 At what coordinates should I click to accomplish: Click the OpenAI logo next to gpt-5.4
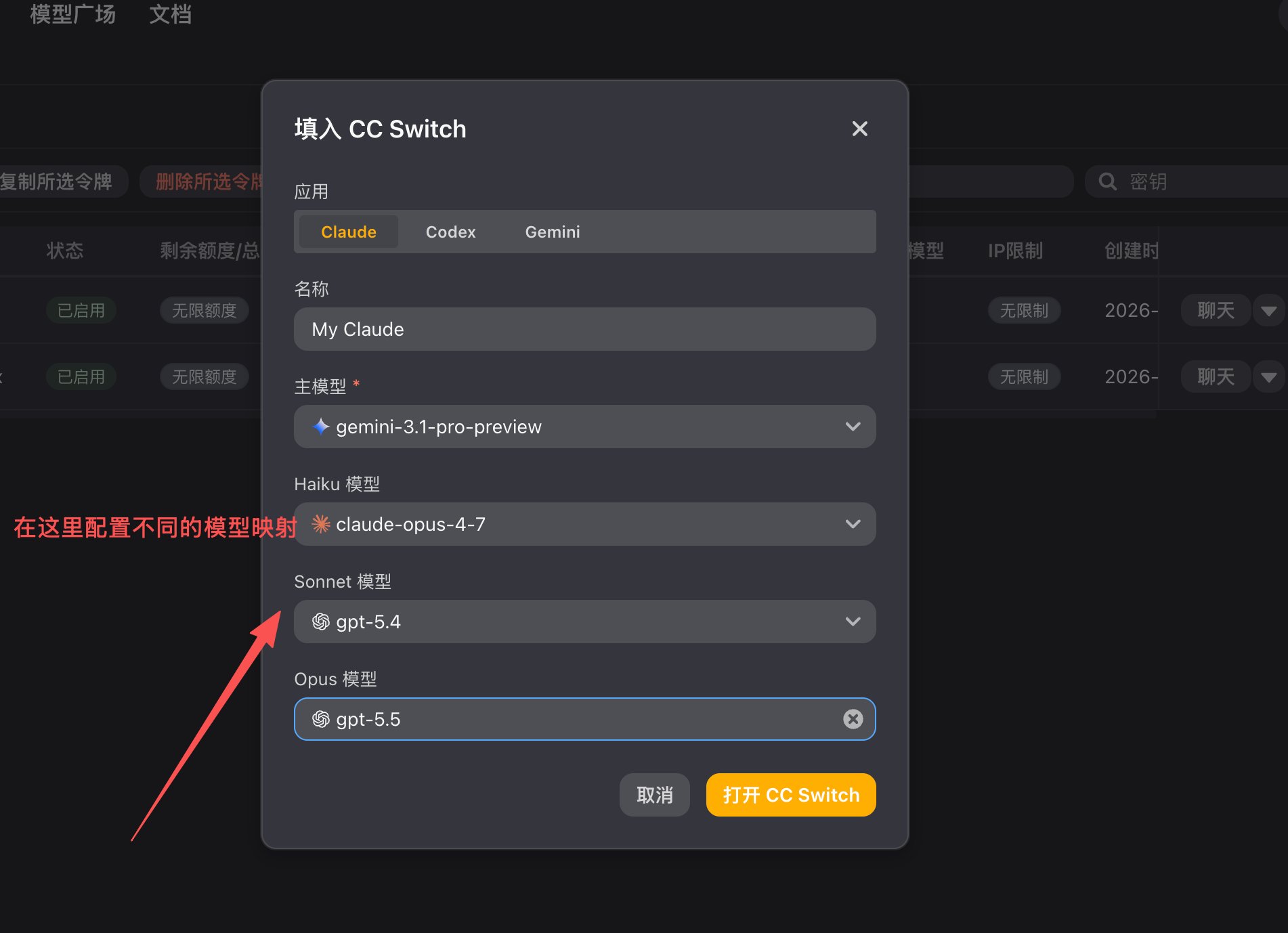[321, 622]
